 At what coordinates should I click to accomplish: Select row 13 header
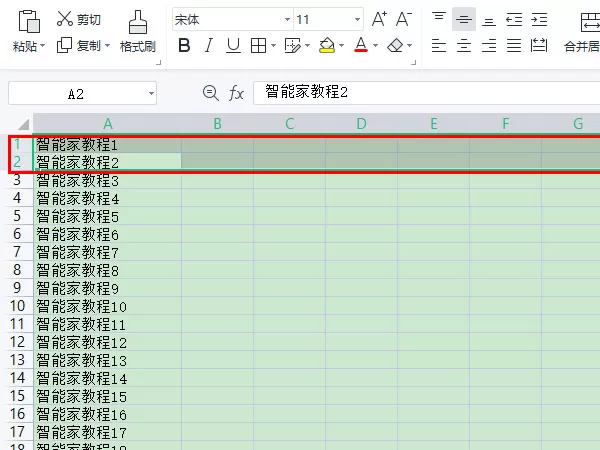[17, 360]
